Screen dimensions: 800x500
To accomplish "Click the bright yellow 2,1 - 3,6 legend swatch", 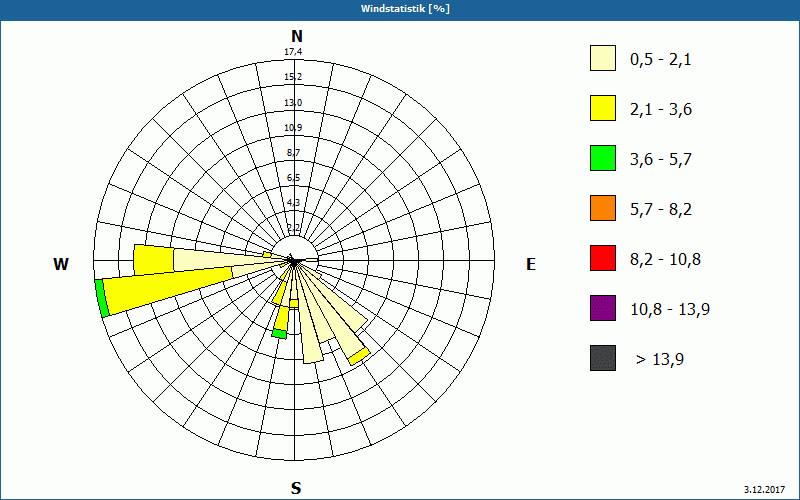I will point(603,108).
